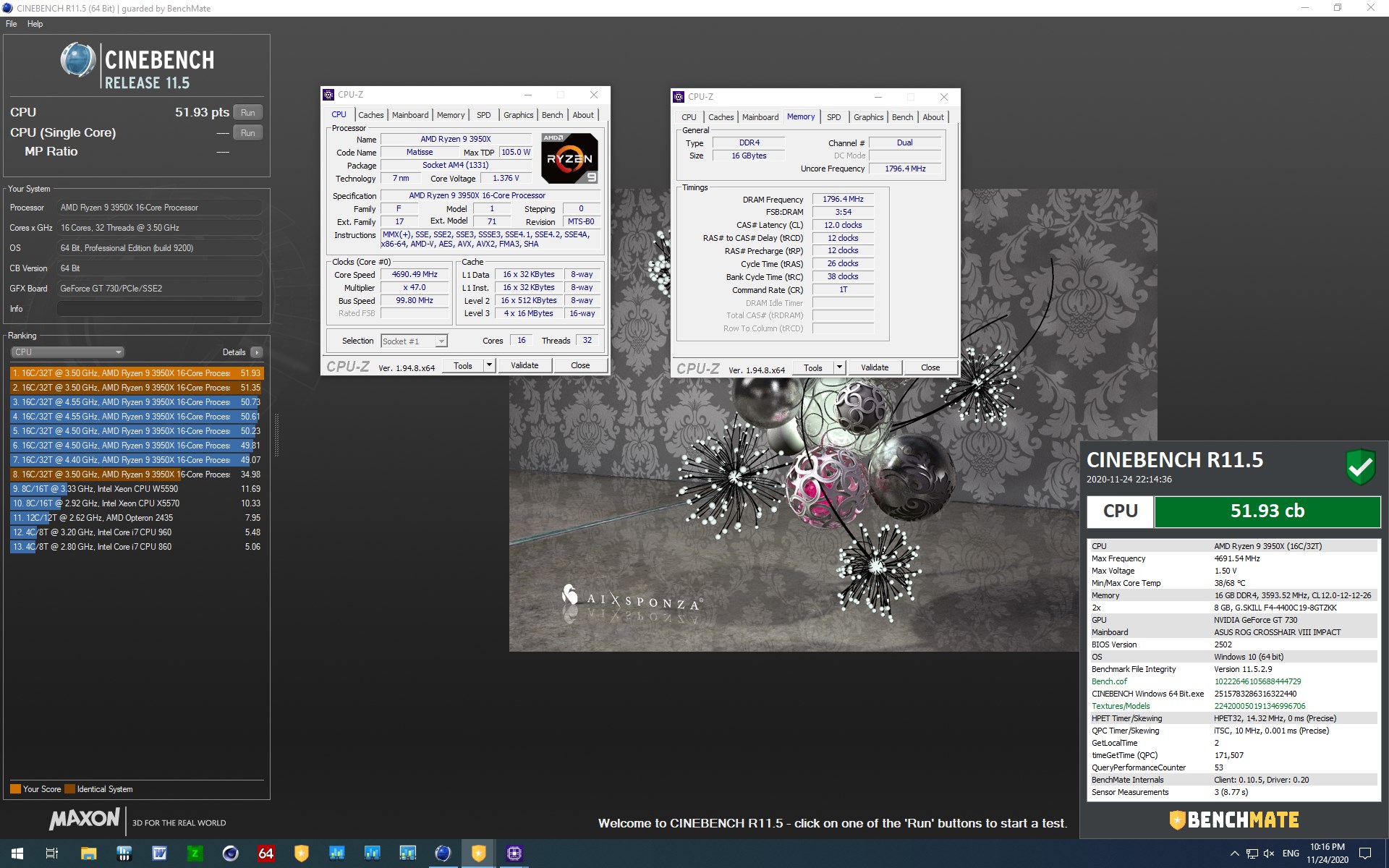Click the BenchMate logo at panel bottom
The width and height of the screenshot is (1389, 868).
click(1234, 820)
